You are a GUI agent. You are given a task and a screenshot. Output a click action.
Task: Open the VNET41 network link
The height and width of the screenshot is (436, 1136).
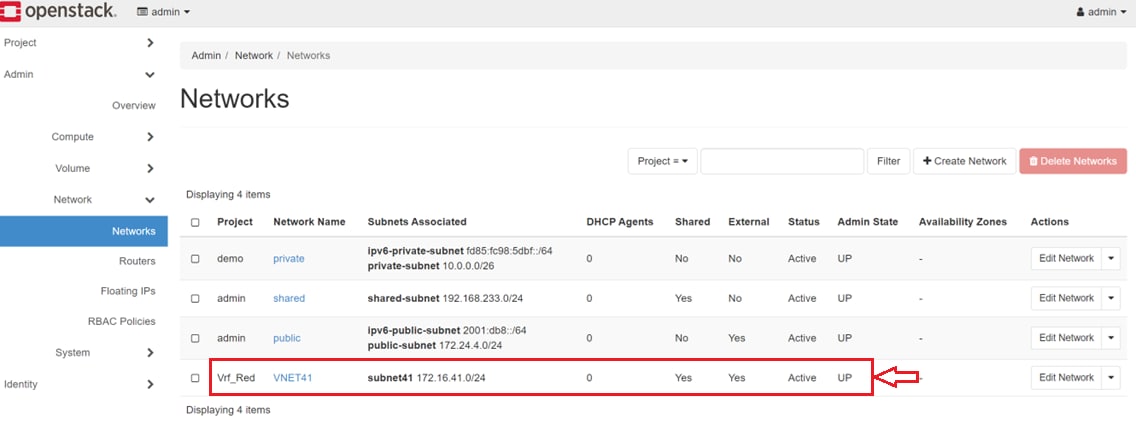pyautogui.click(x=293, y=378)
